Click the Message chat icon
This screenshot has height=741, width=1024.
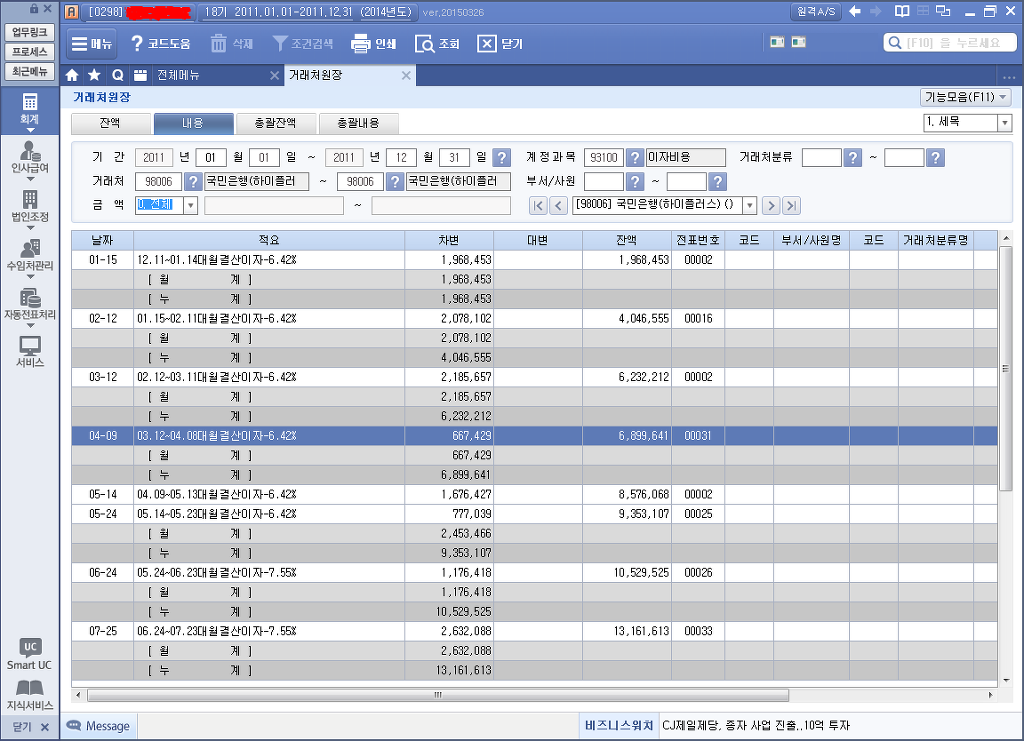(x=74, y=726)
